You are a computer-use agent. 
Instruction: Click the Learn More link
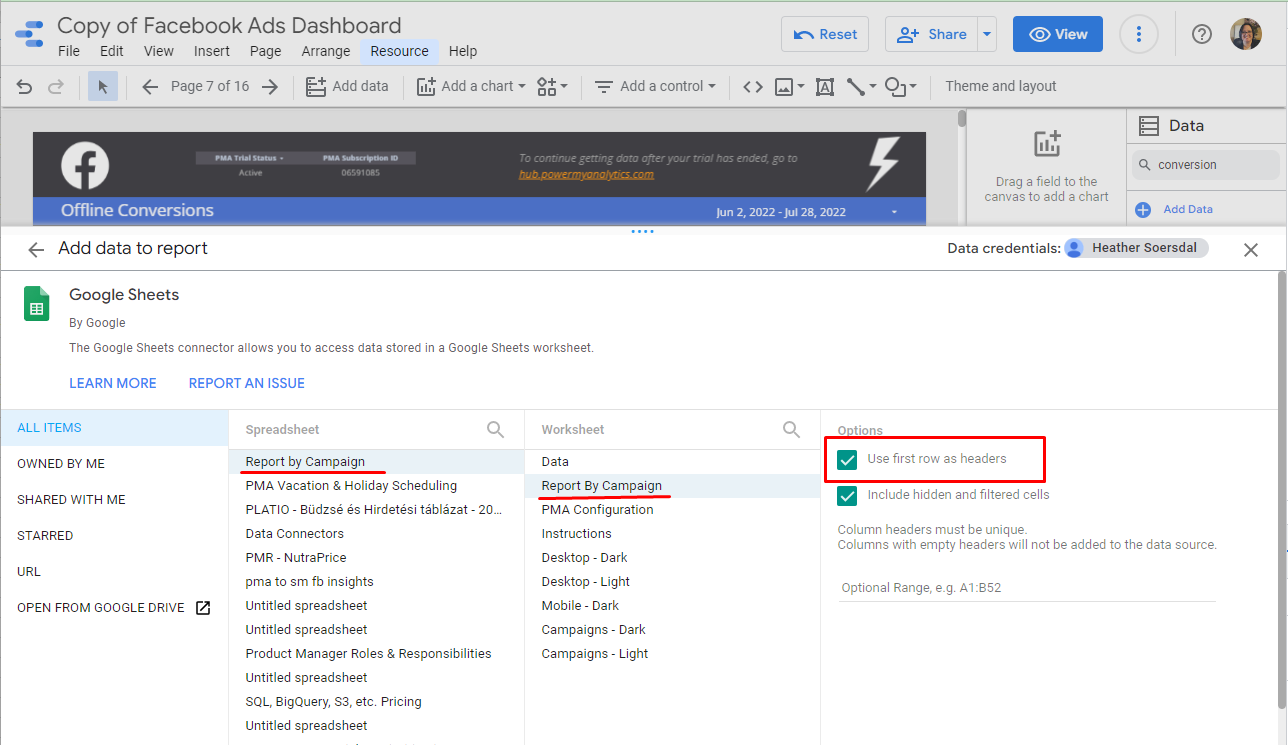[x=113, y=383]
